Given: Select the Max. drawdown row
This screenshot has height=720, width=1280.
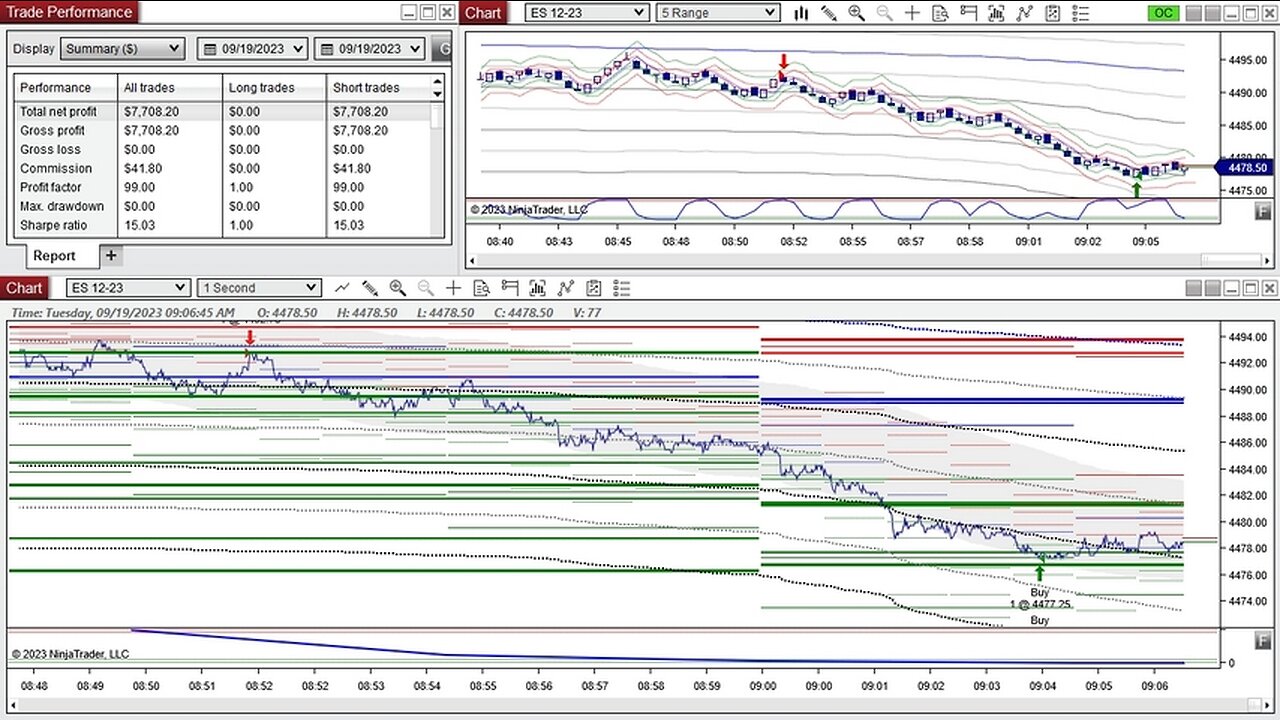Looking at the screenshot, I should click(x=222, y=207).
